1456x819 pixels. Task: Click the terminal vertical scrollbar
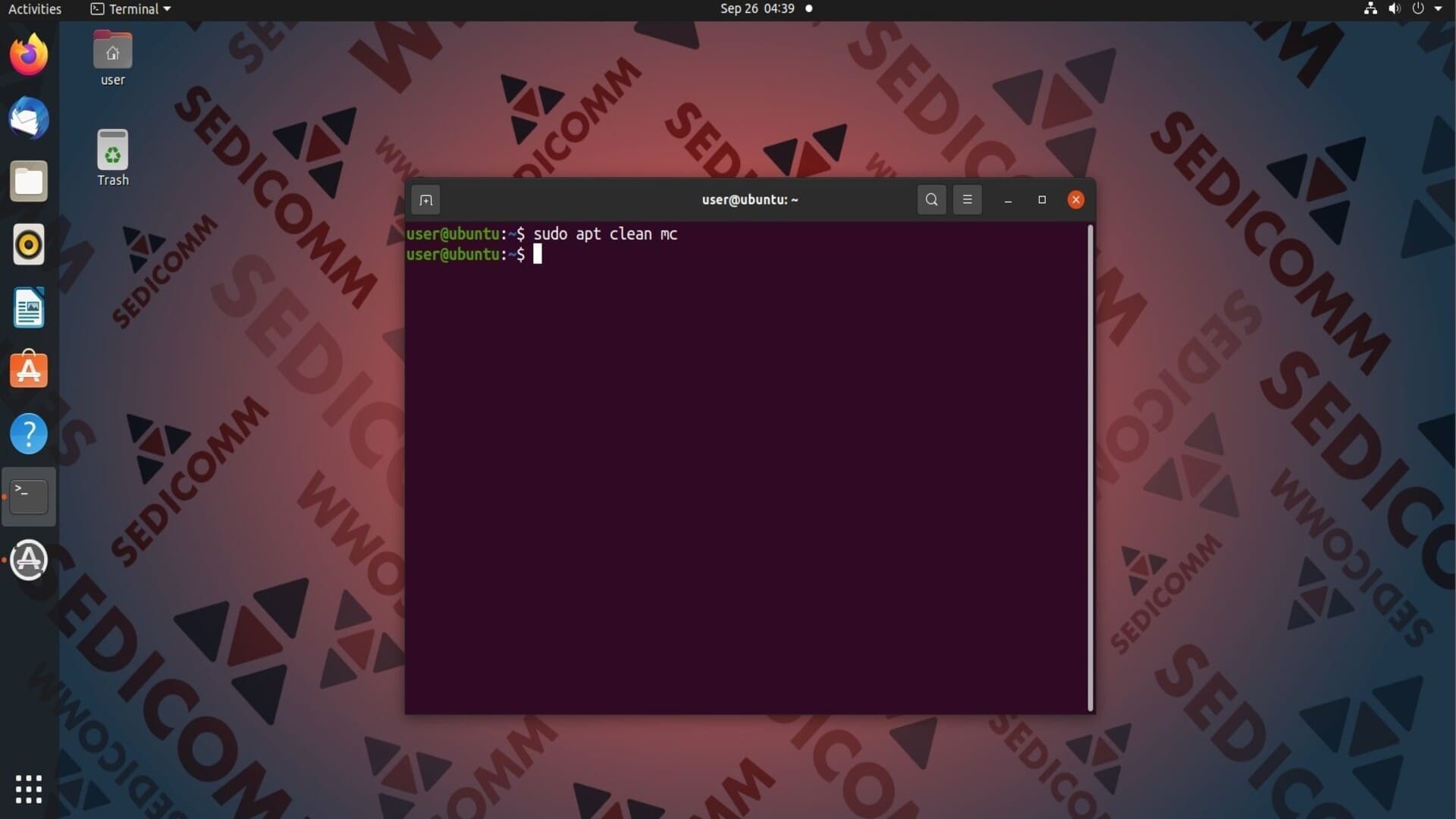(1090, 468)
